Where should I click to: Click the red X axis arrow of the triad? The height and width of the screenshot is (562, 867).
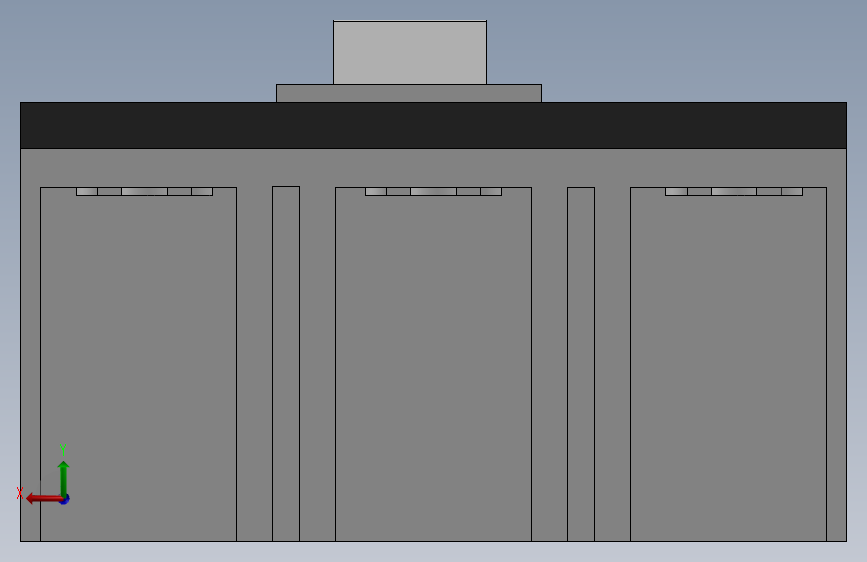click(x=44, y=498)
